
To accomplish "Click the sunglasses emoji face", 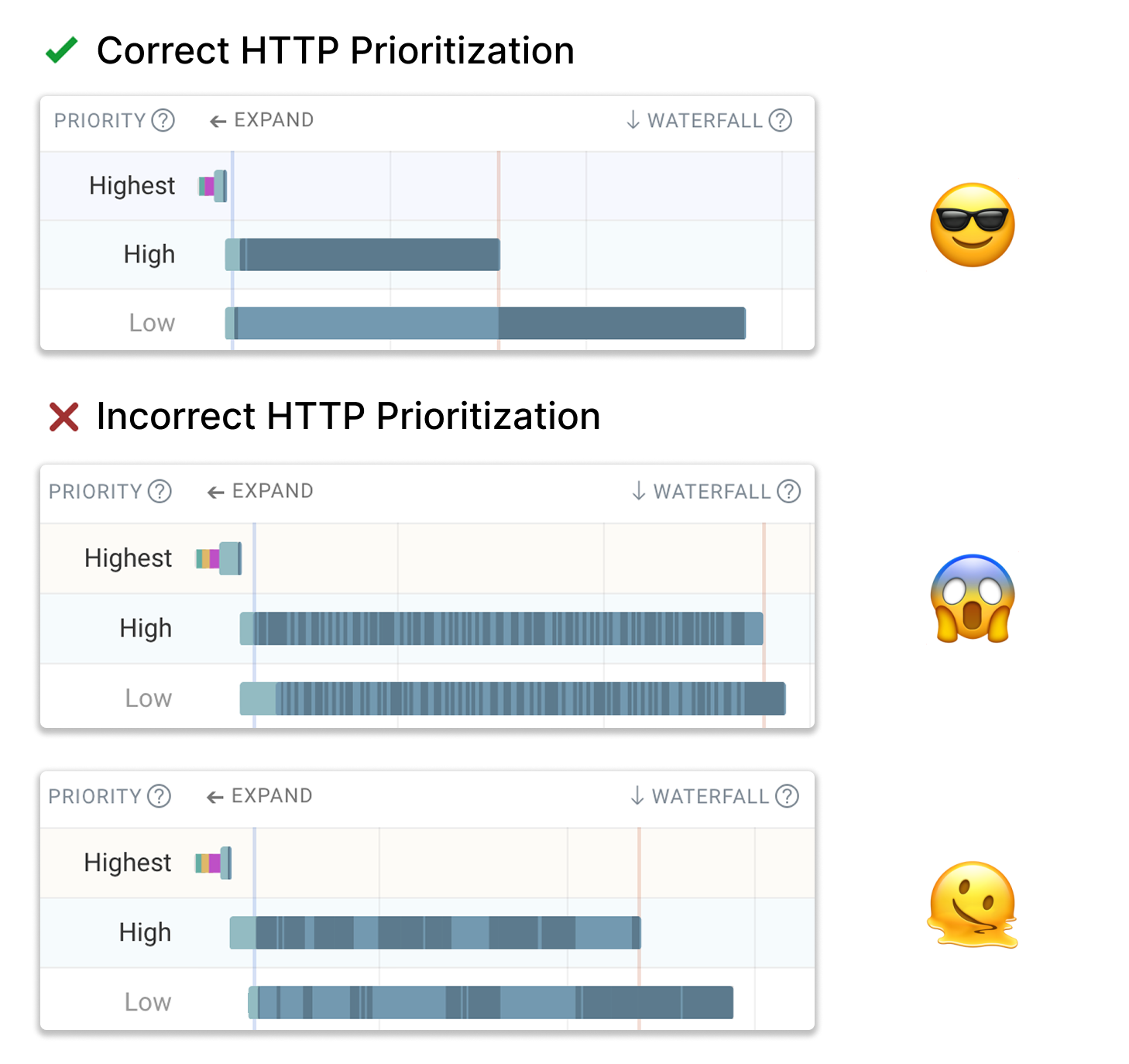I will point(972,225).
